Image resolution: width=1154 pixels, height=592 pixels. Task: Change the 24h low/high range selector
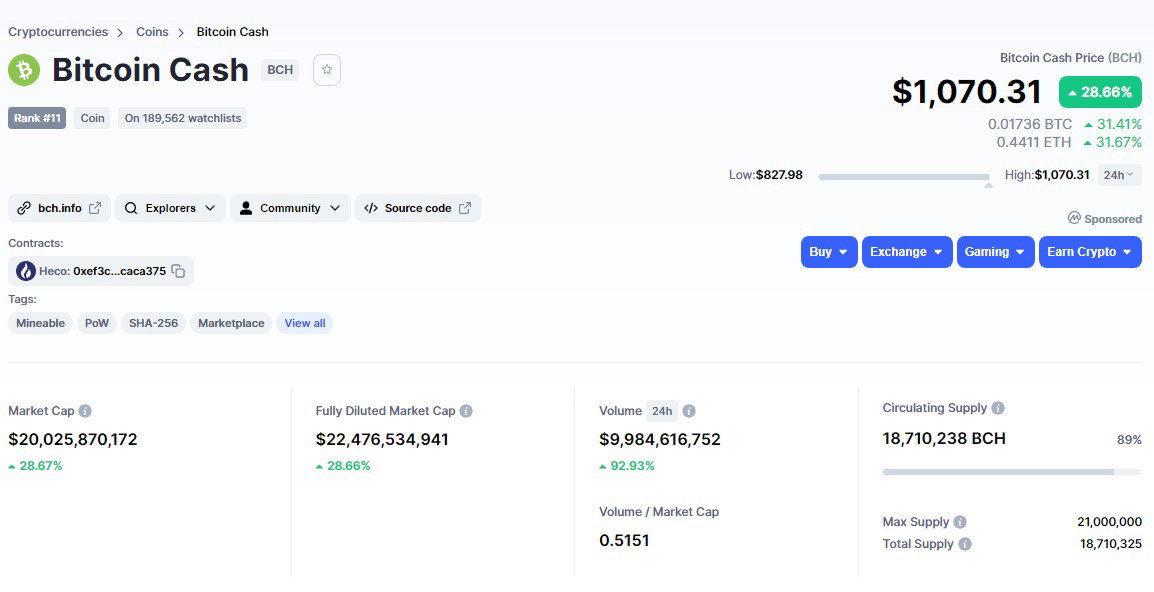coord(1119,175)
